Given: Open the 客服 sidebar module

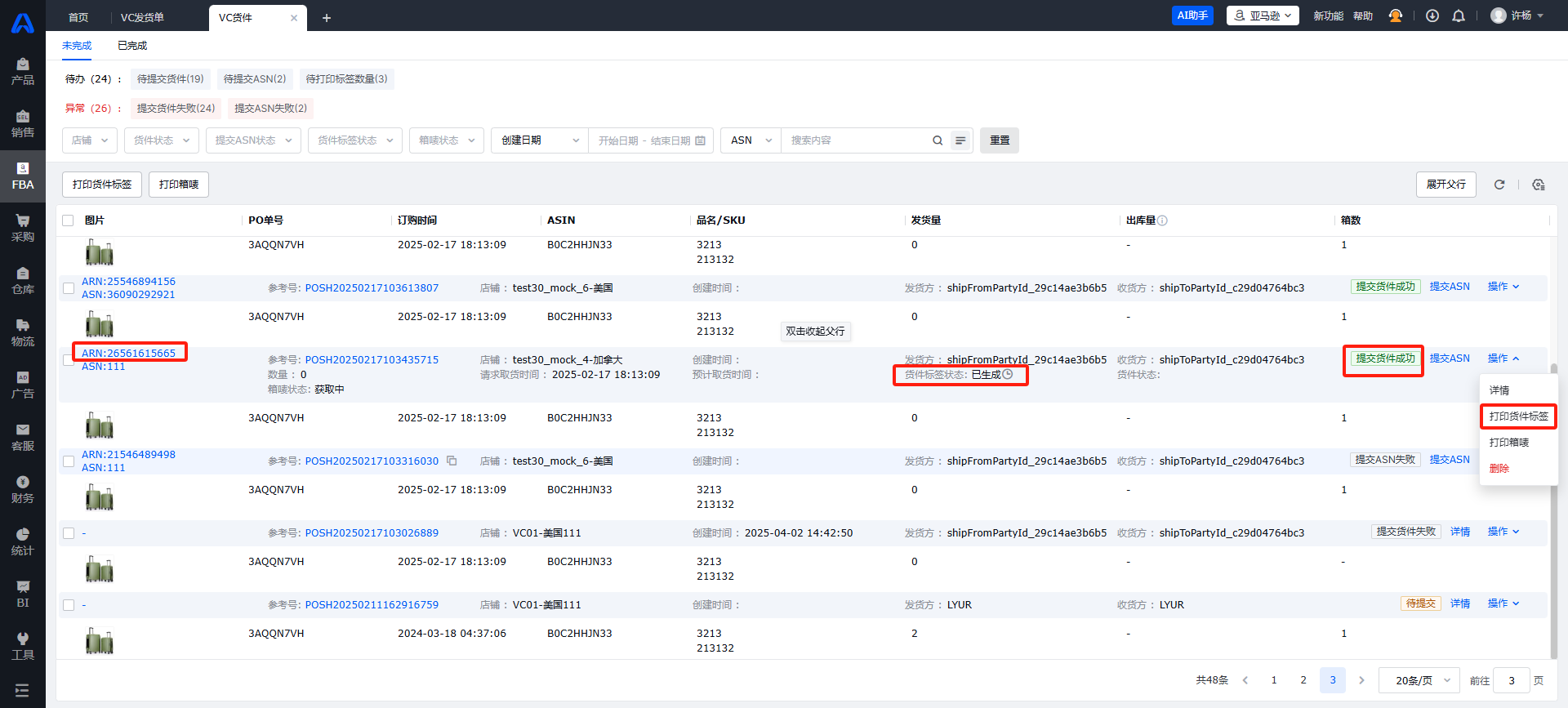Looking at the screenshot, I should 23,438.
